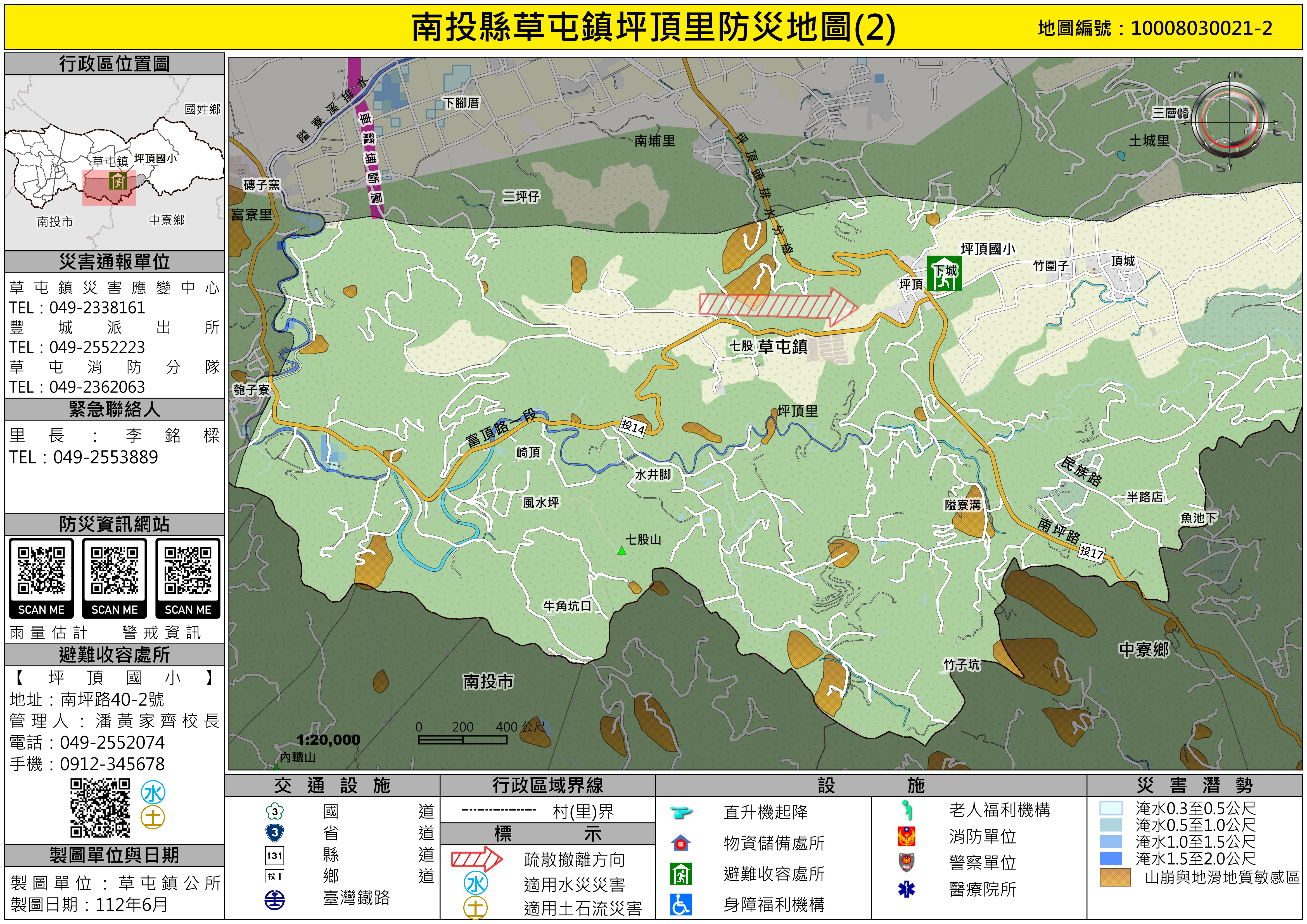Image resolution: width=1307 pixels, height=924 pixels.
Task: Click the police unit badge legend icon
Action: (906, 862)
